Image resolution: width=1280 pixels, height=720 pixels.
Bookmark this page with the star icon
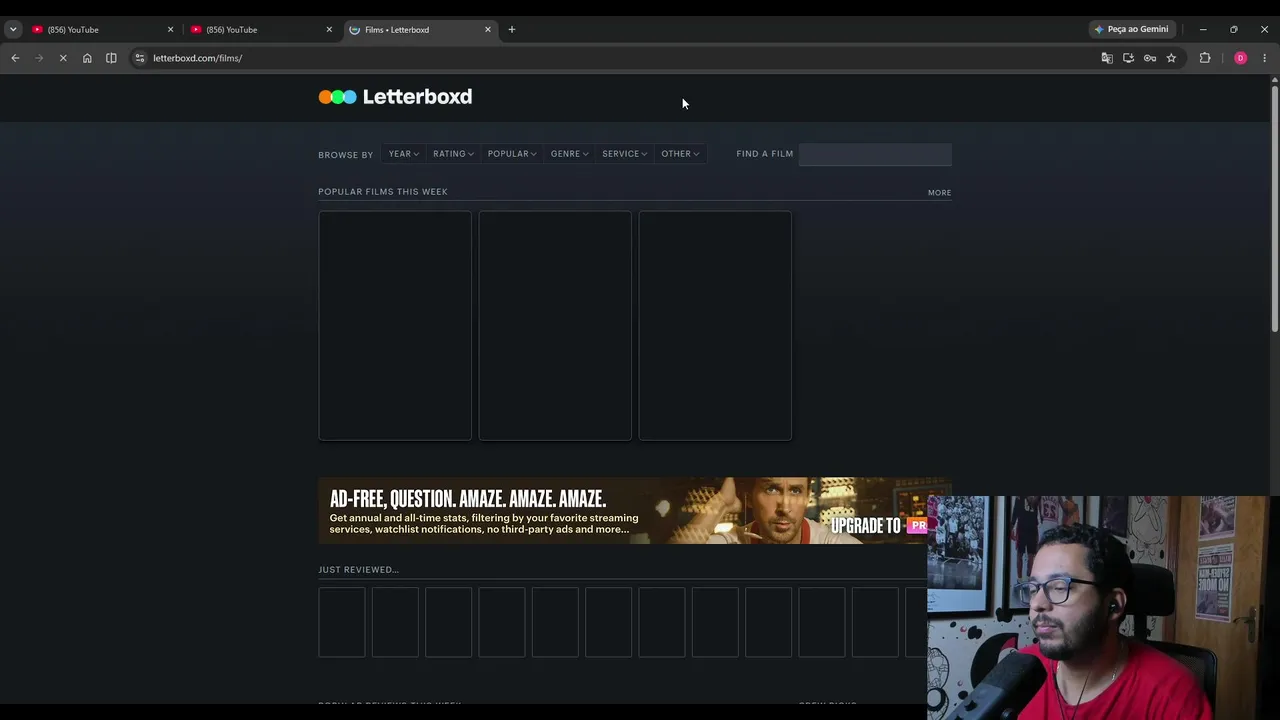tap(1171, 58)
